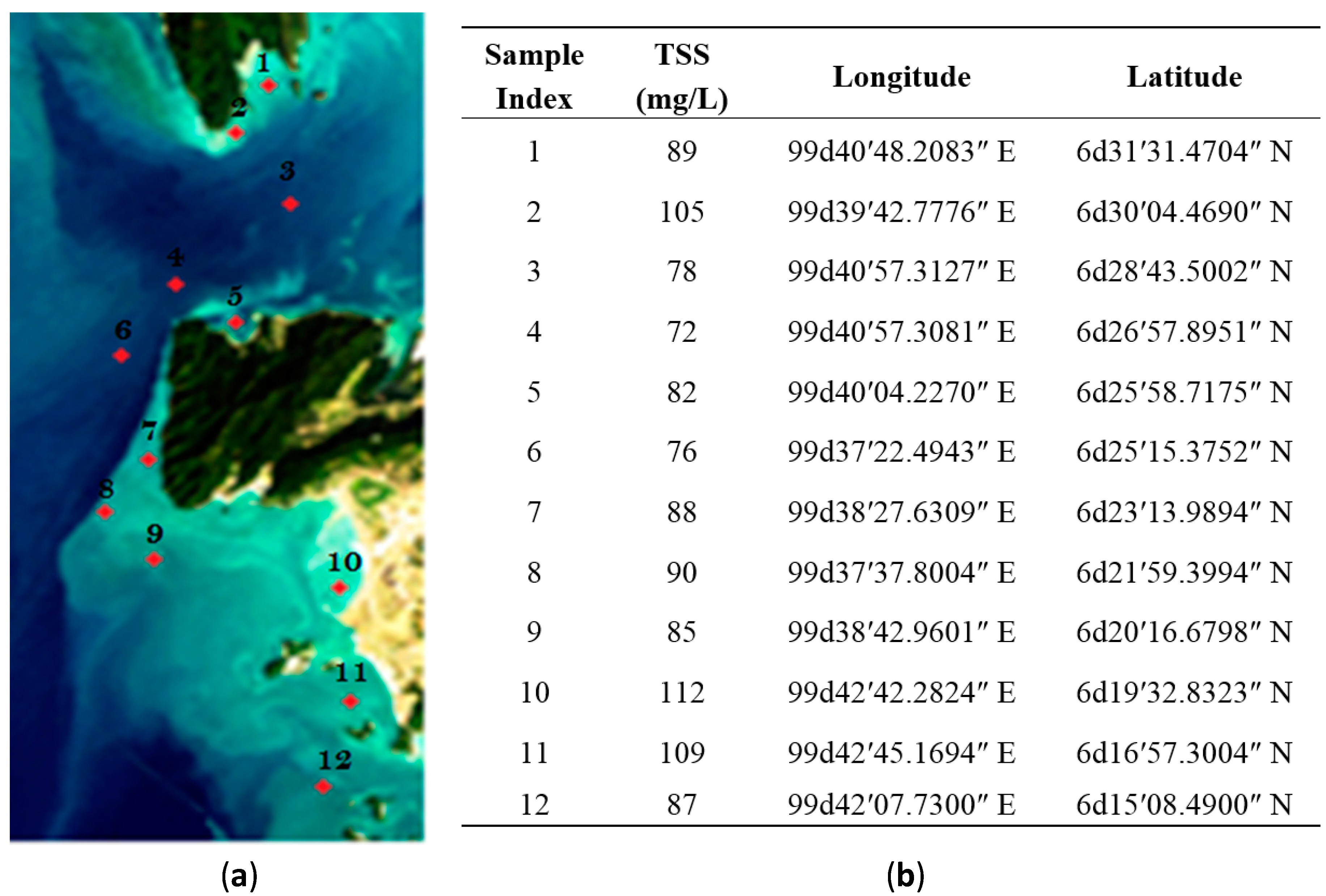Click latitude 6d15′08.4900″ N cell

[1184, 805]
